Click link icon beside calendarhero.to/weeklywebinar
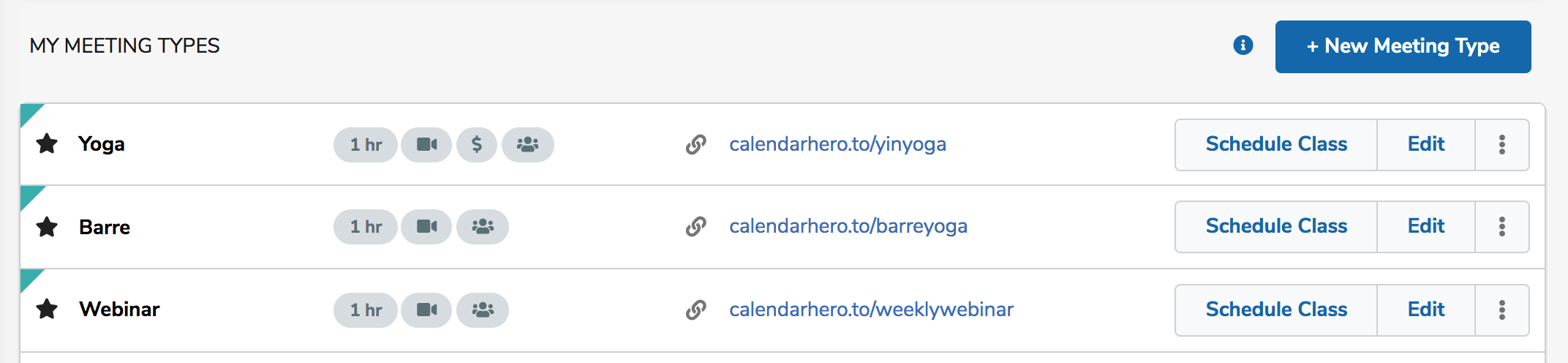1568x363 pixels. pyautogui.click(x=696, y=310)
